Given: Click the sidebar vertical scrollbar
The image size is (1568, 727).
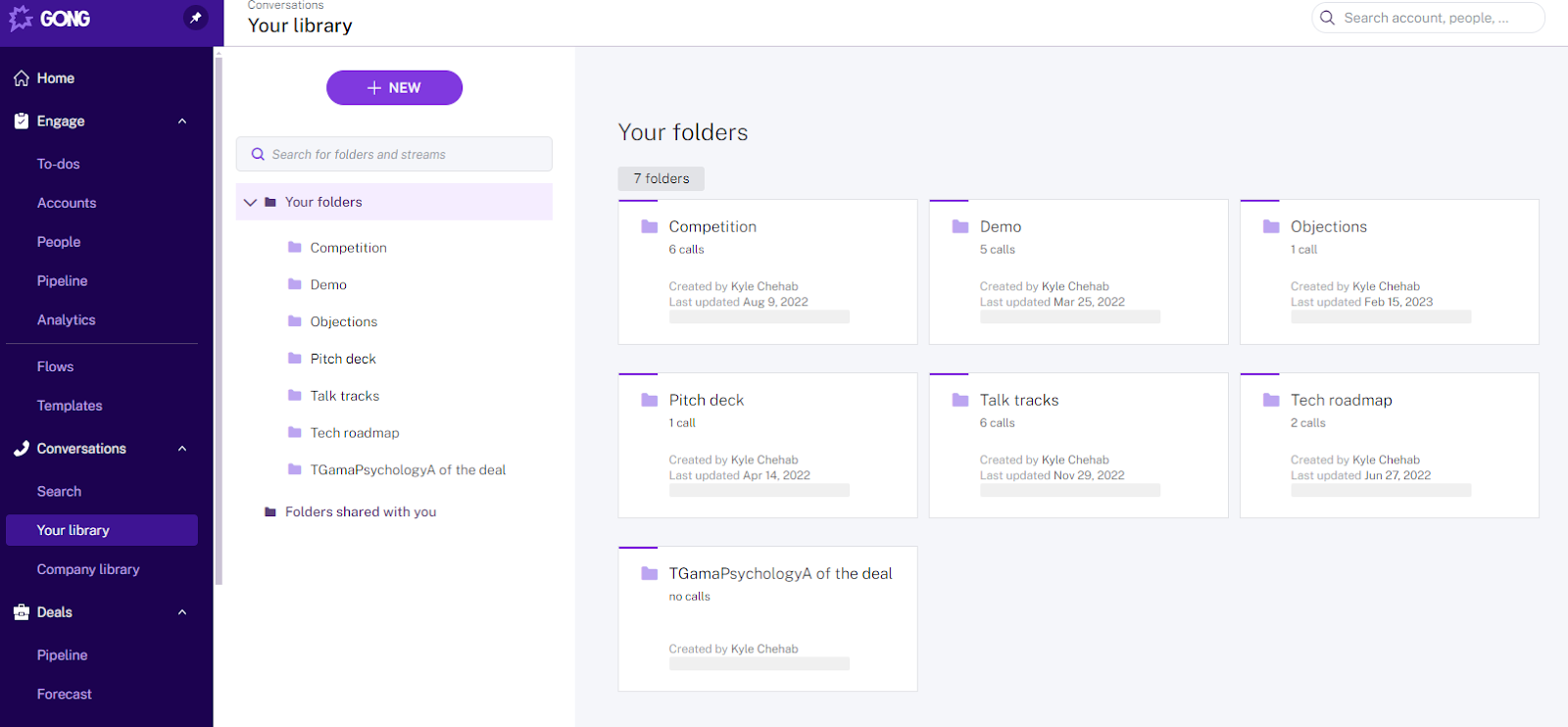Looking at the screenshot, I should (219, 319).
